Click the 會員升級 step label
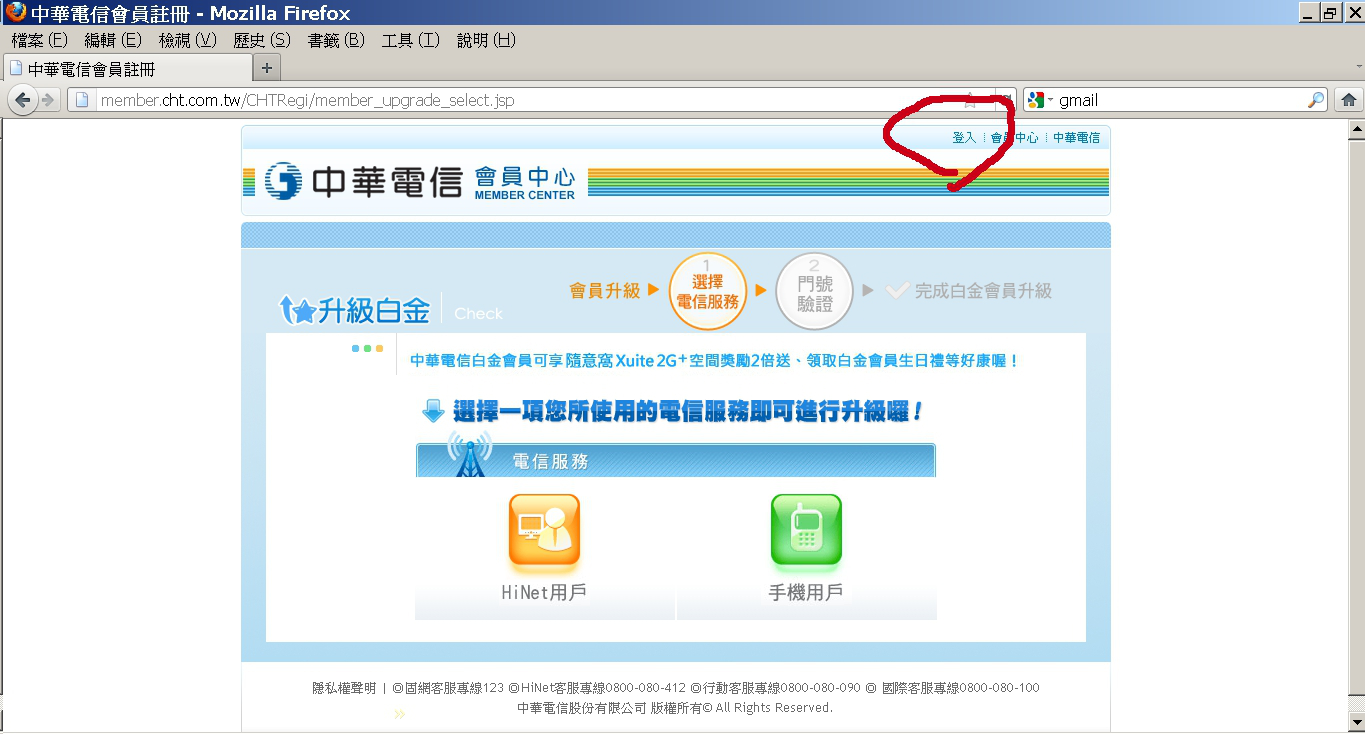Screen dimensions: 1365x734 [x=605, y=291]
